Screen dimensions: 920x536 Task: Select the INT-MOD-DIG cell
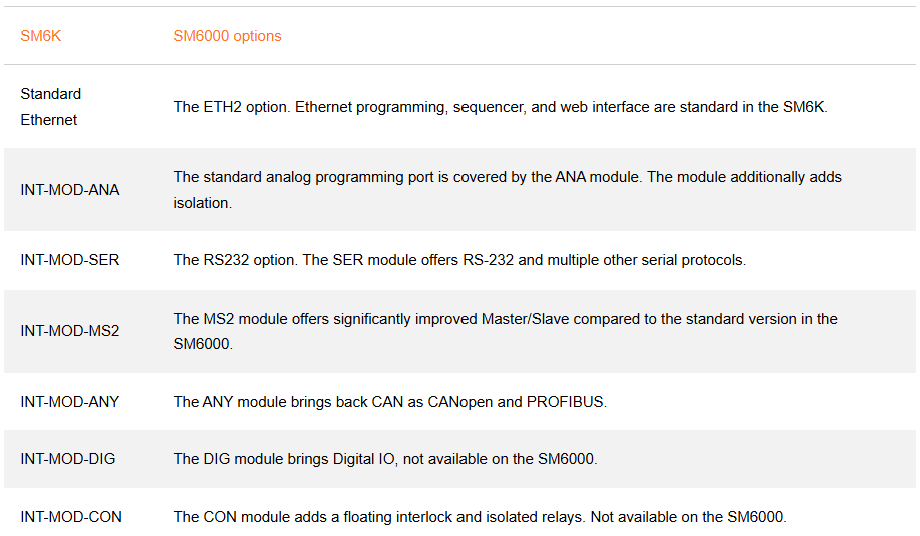coord(67,459)
